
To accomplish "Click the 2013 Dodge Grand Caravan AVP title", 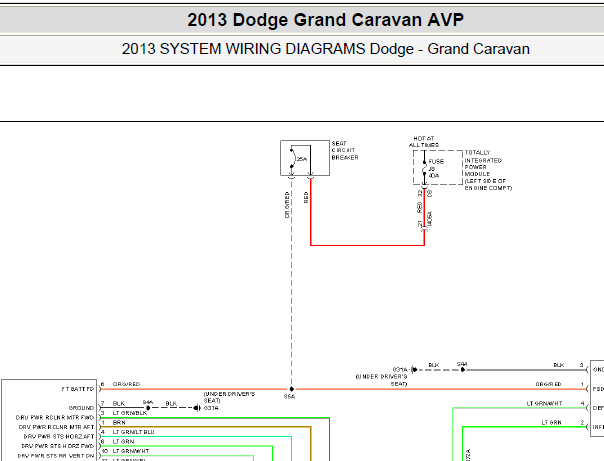I will (x=326, y=20).
